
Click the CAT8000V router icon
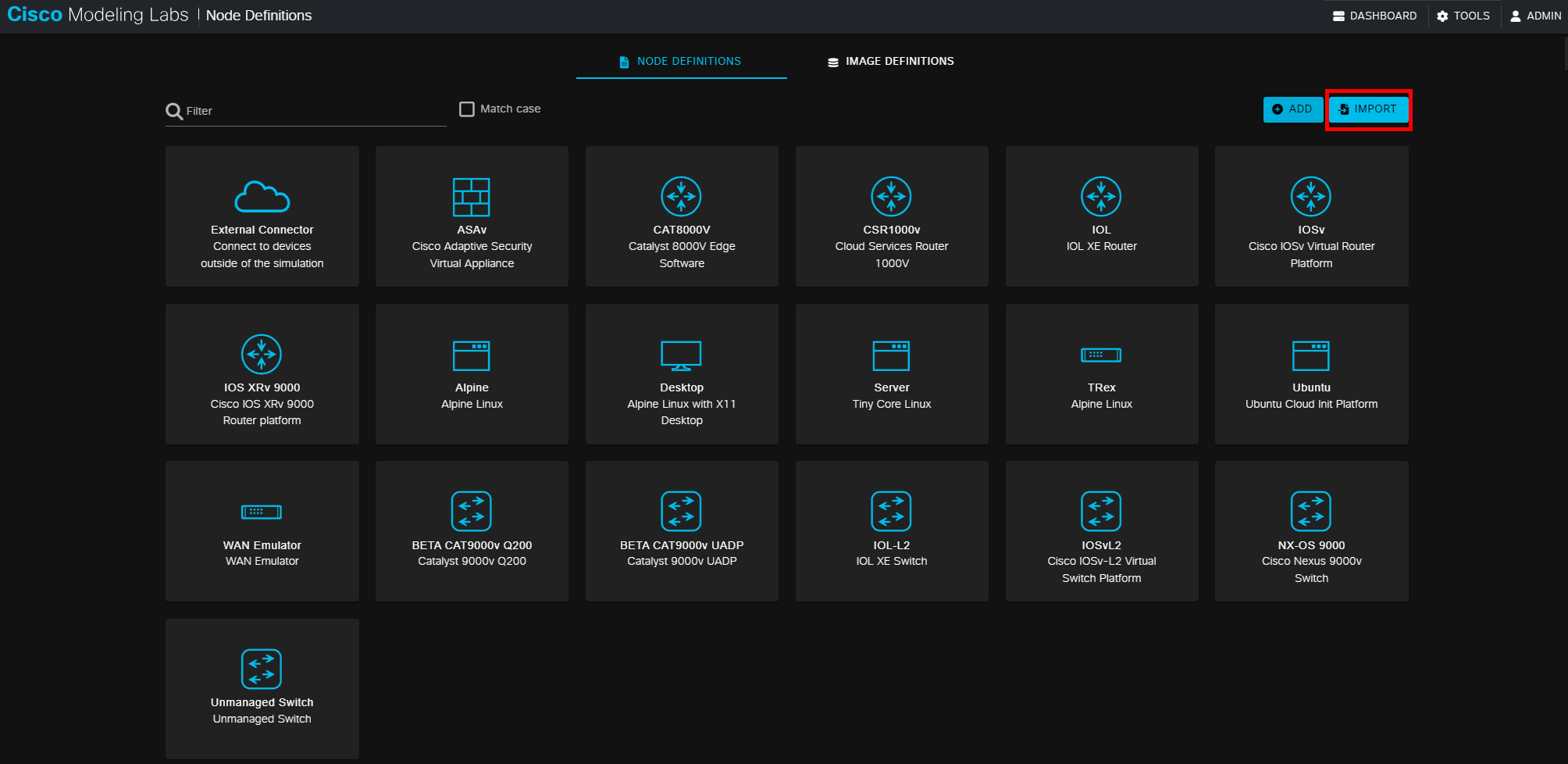click(x=682, y=197)
